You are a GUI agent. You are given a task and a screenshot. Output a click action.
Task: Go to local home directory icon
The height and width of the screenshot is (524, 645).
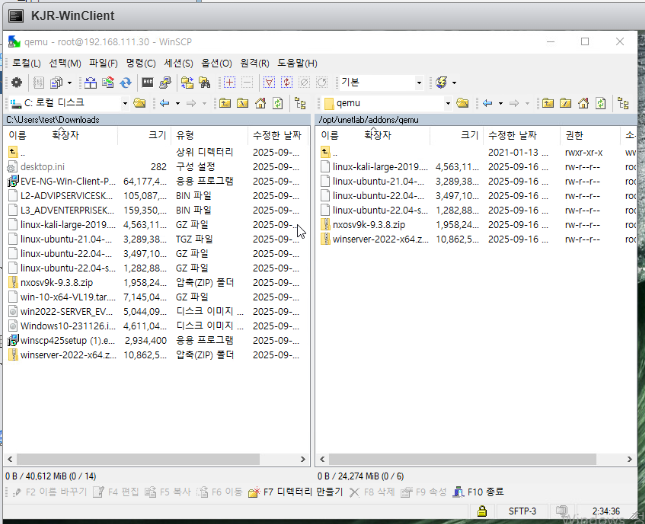260,103
